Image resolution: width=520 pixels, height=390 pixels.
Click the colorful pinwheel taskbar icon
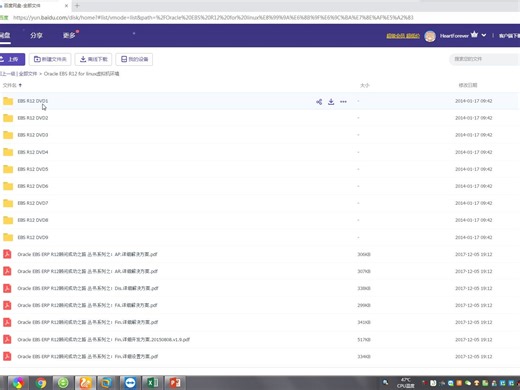(18, 383)
